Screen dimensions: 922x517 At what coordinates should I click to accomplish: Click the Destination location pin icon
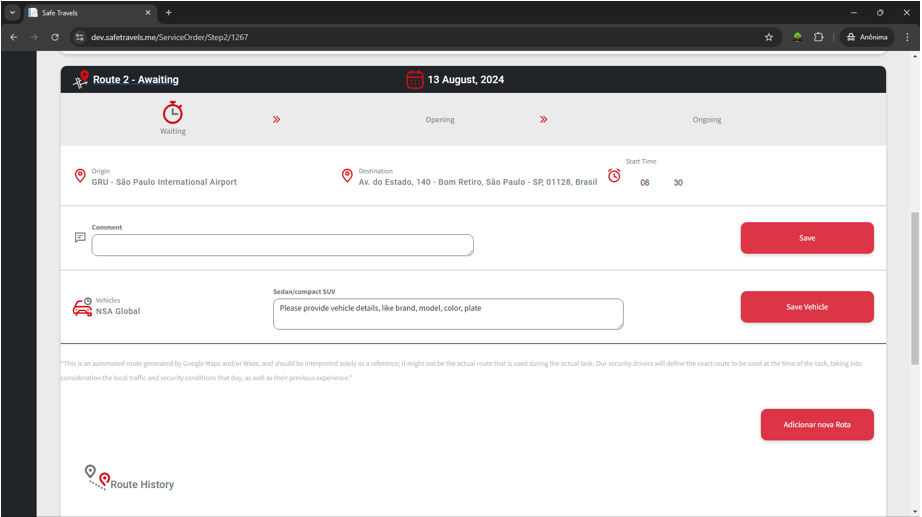tap(347, 176)
